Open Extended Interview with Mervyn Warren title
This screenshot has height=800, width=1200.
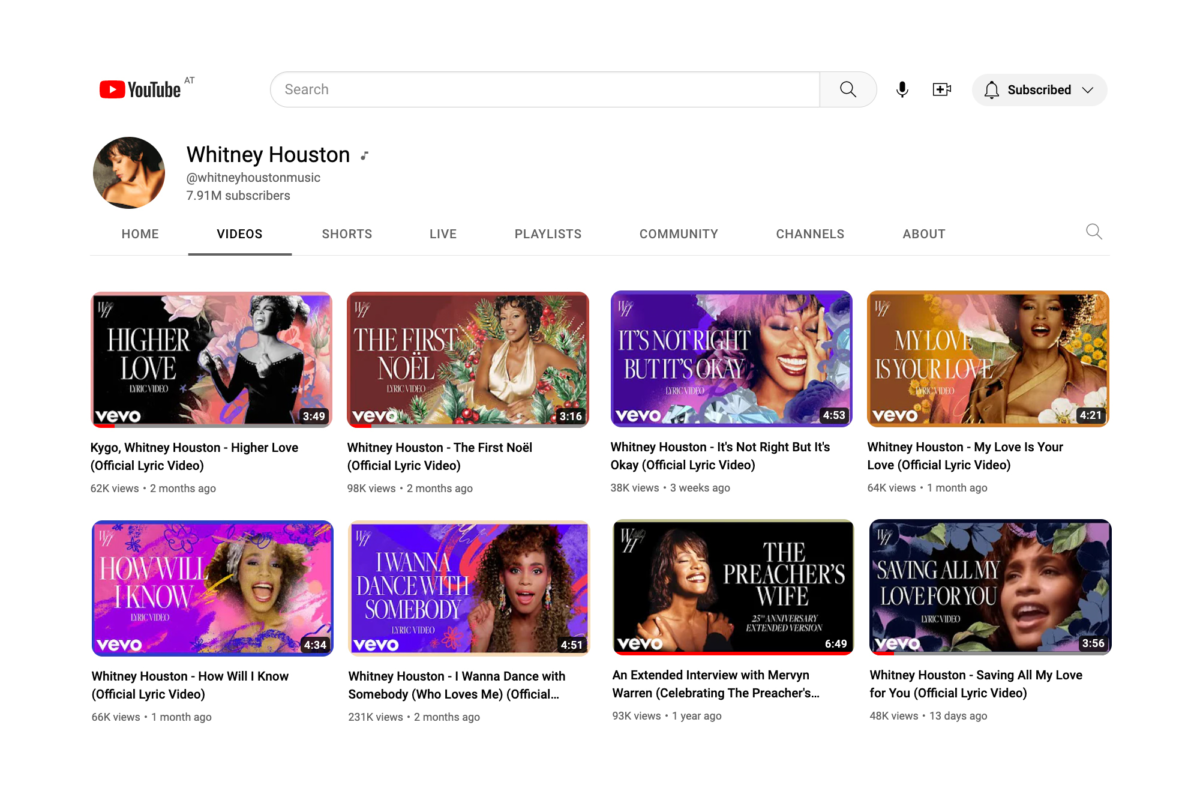click(x=716, y=684)
